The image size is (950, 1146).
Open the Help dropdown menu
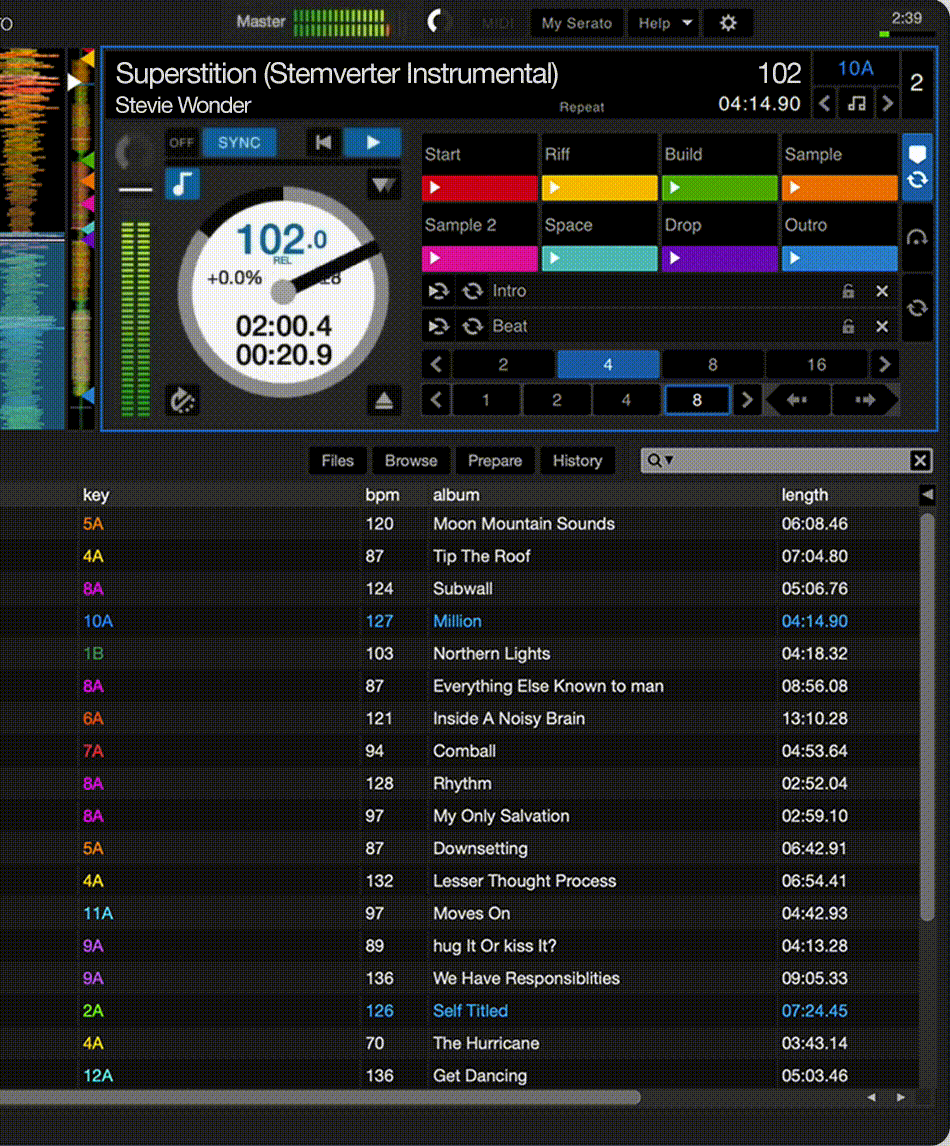pyautogui.click(x=663, y=23)
